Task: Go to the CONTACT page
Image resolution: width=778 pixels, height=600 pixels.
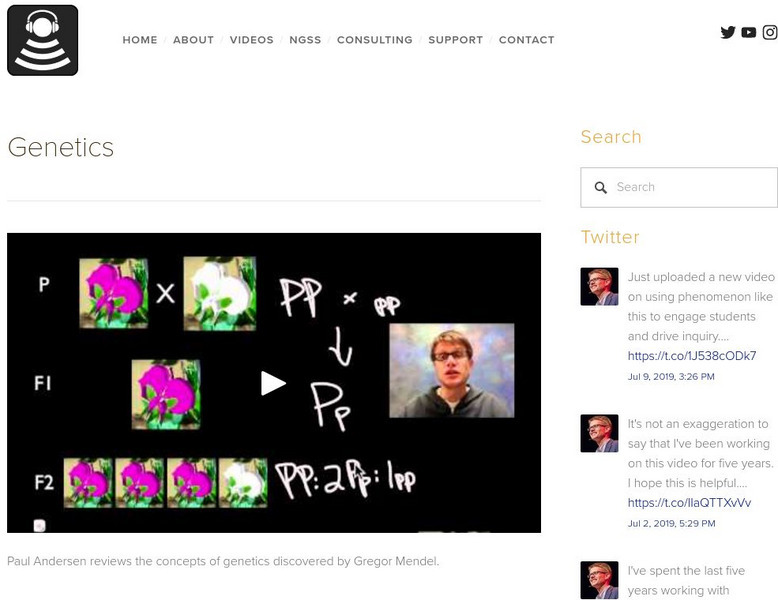Action: [526, 40]
